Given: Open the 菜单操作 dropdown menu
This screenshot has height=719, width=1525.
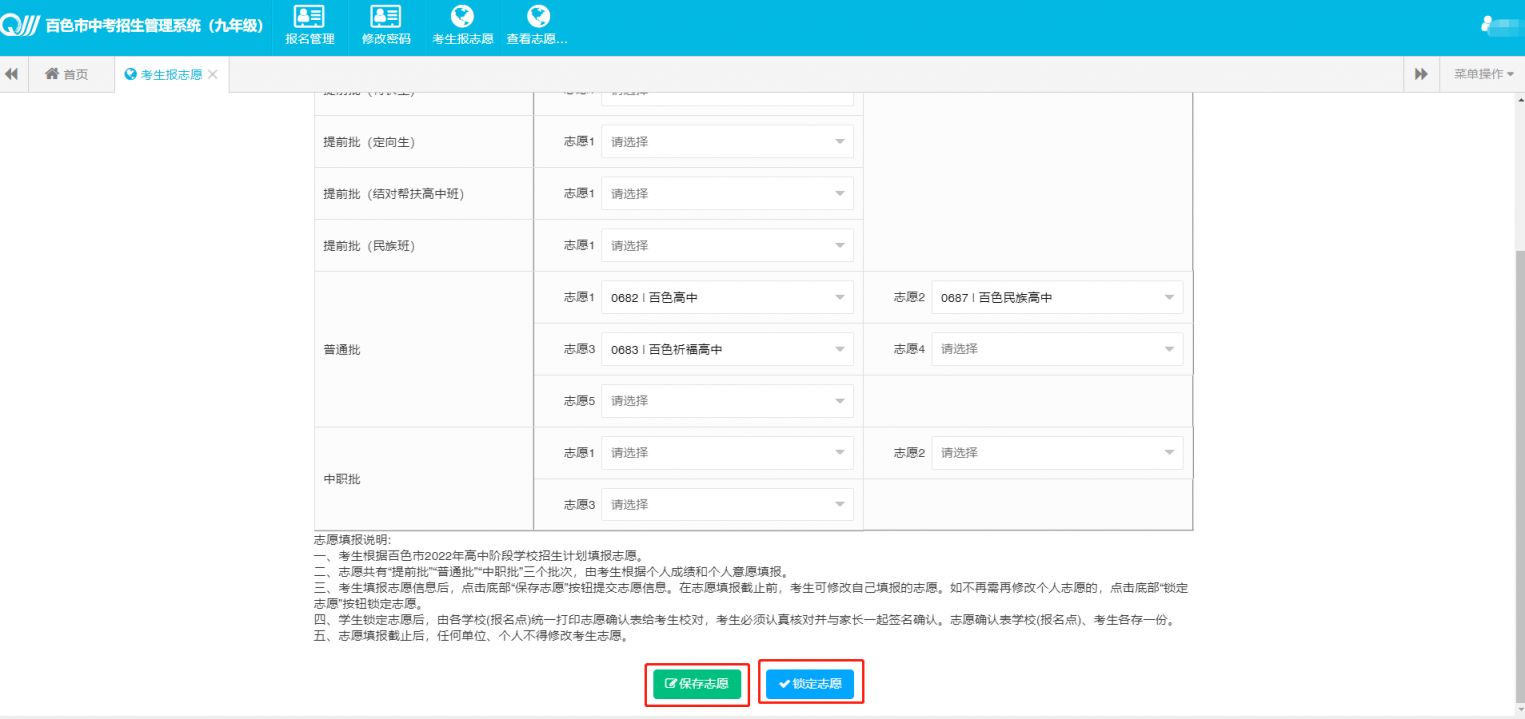Looking at the screenshot, I should coord(1484,75).
